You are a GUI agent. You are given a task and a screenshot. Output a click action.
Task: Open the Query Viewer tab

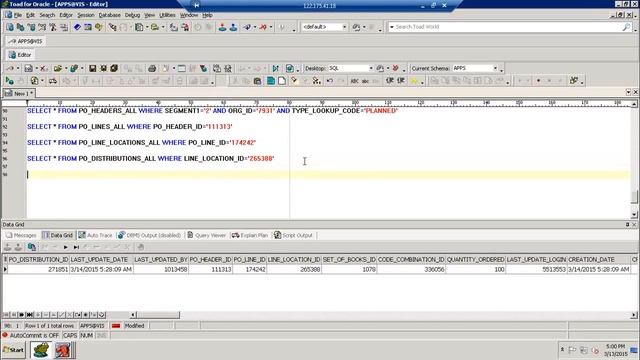pyautogui.click(x=207, y=236)
